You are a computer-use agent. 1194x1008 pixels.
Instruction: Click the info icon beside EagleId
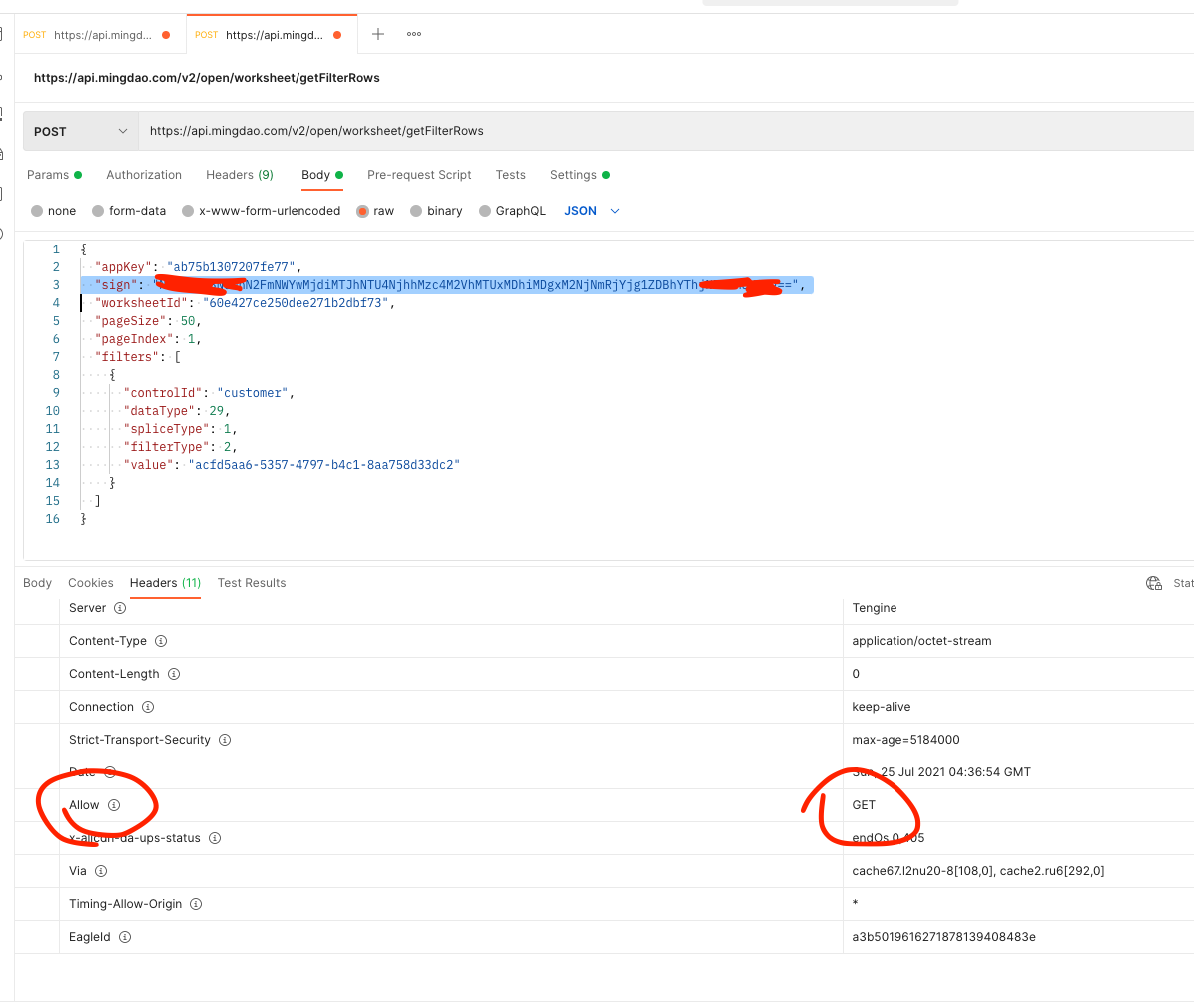click(x=124, y=937)
